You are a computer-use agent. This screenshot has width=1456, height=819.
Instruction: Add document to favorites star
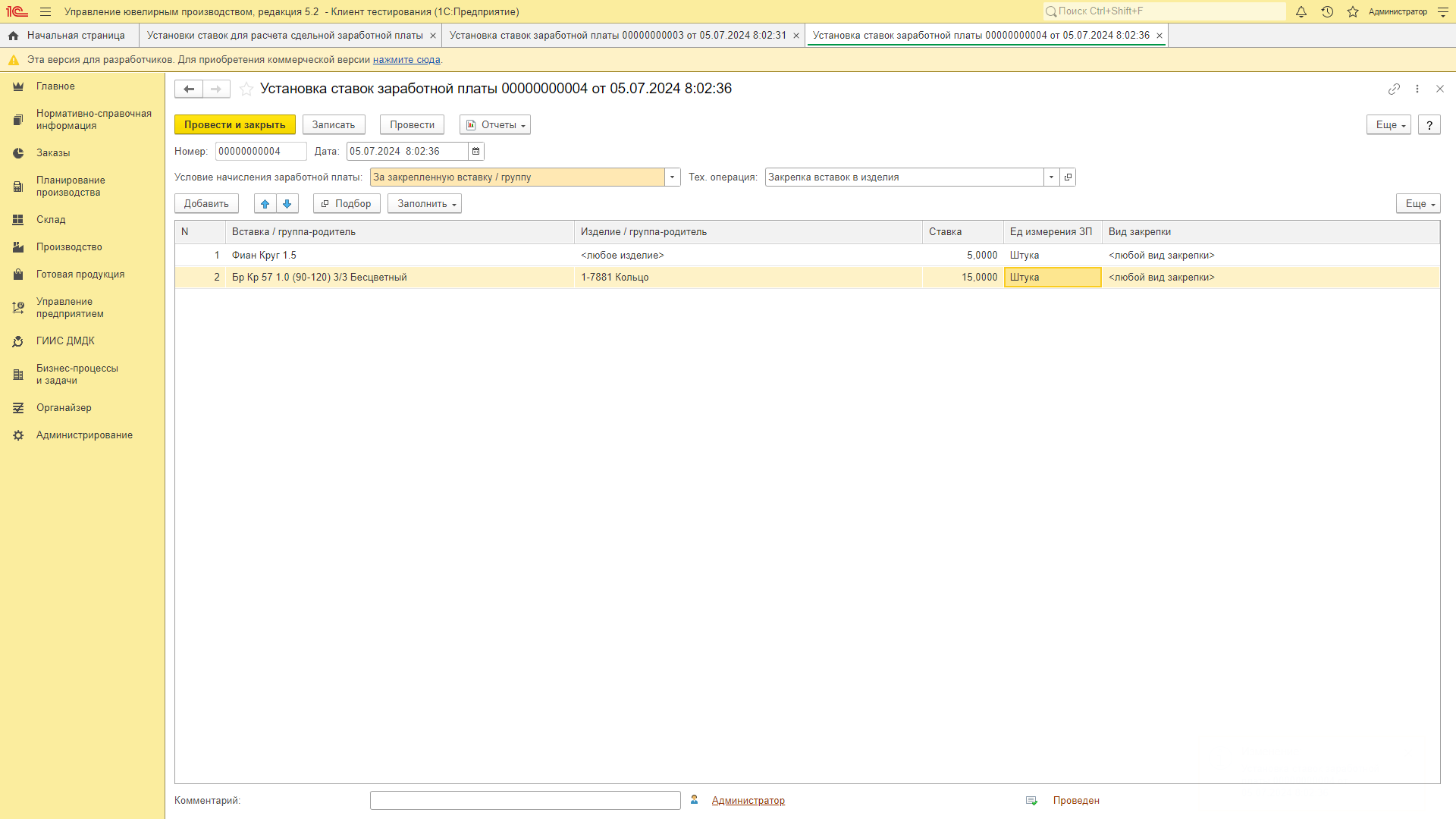tap(246, 89)
